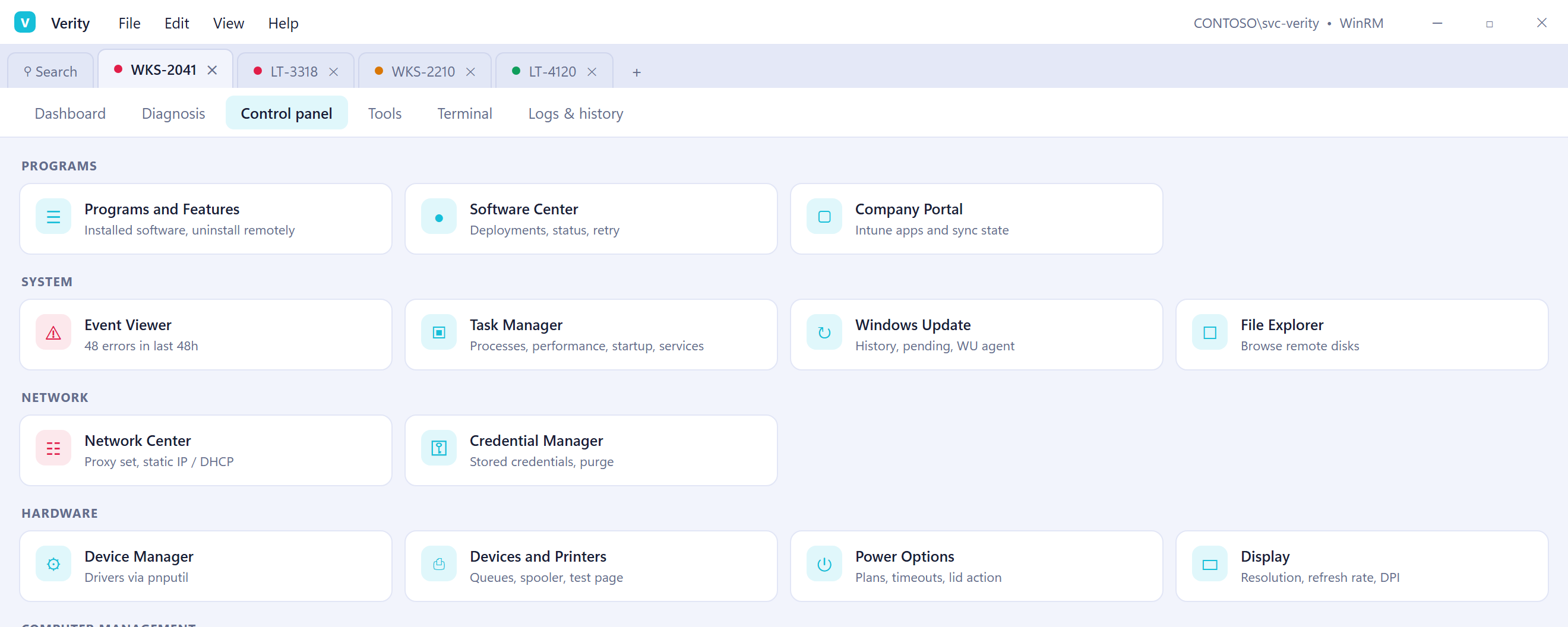The image size is (1568, 627).
Task: Open Credential Manager title
Action: click(x=536, y=440)
